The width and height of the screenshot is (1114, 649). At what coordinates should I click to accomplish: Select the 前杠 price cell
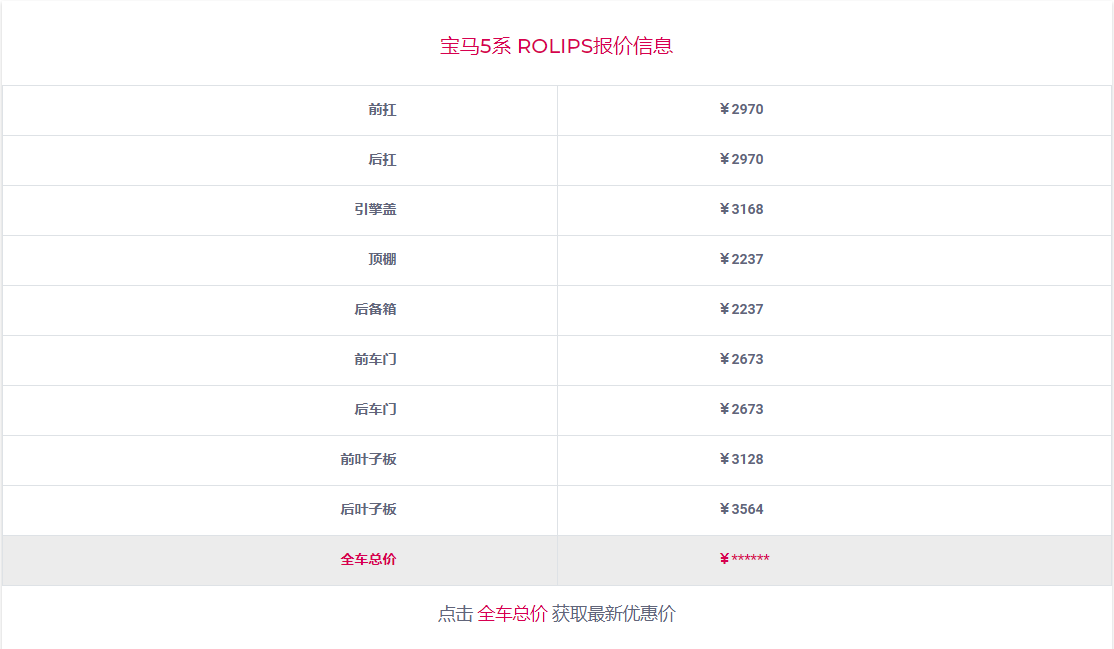pos(741,110)
